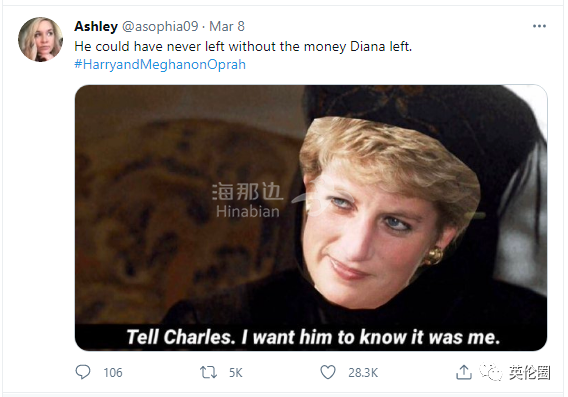
Task: Open the @asophia09 handle link
Action: (160, 26)
